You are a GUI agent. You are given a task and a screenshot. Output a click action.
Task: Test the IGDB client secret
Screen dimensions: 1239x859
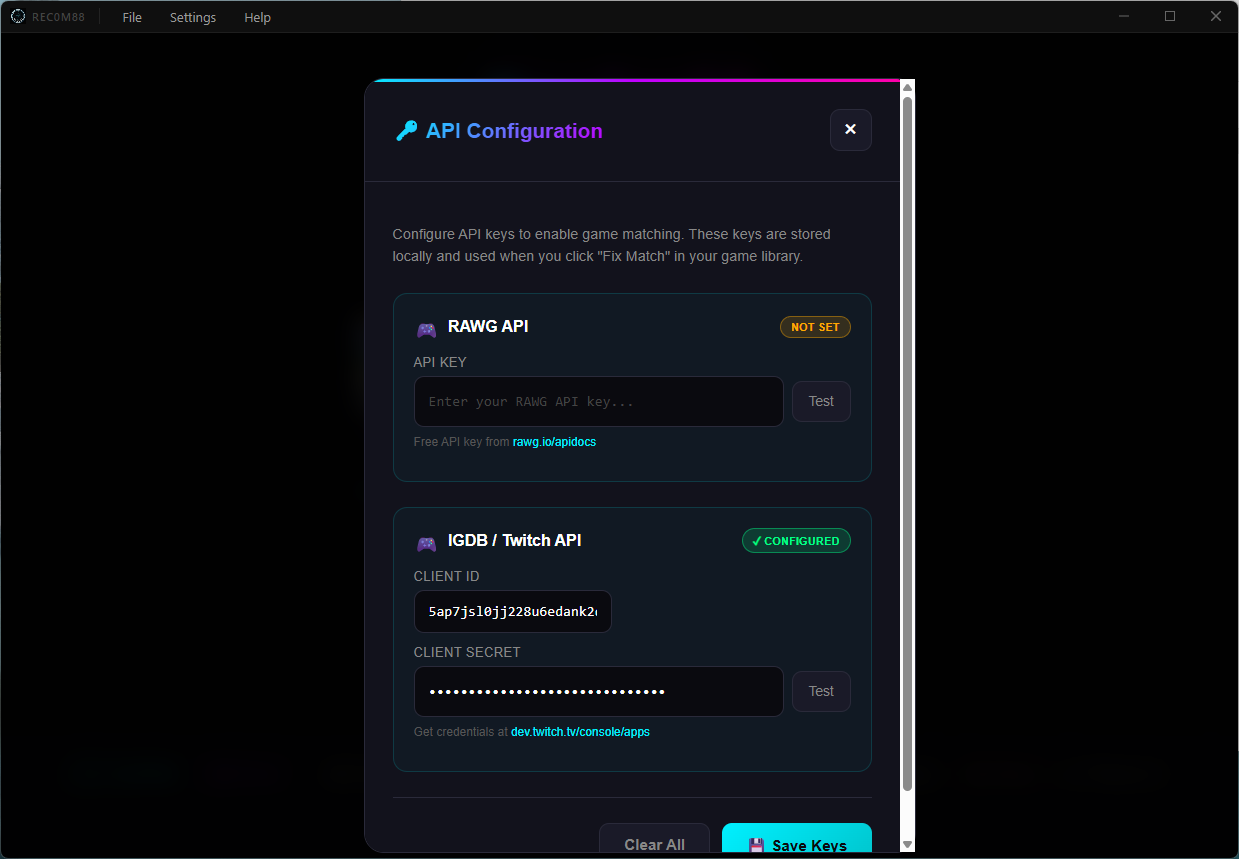821,691
